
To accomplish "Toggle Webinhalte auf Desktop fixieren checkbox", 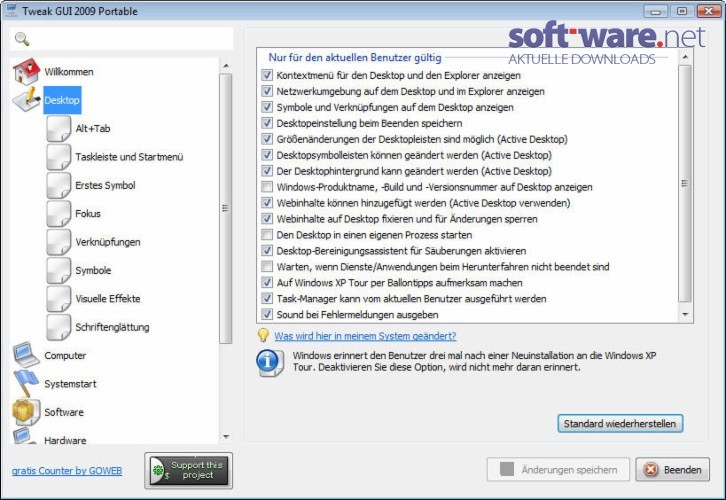I will point(267,219).
